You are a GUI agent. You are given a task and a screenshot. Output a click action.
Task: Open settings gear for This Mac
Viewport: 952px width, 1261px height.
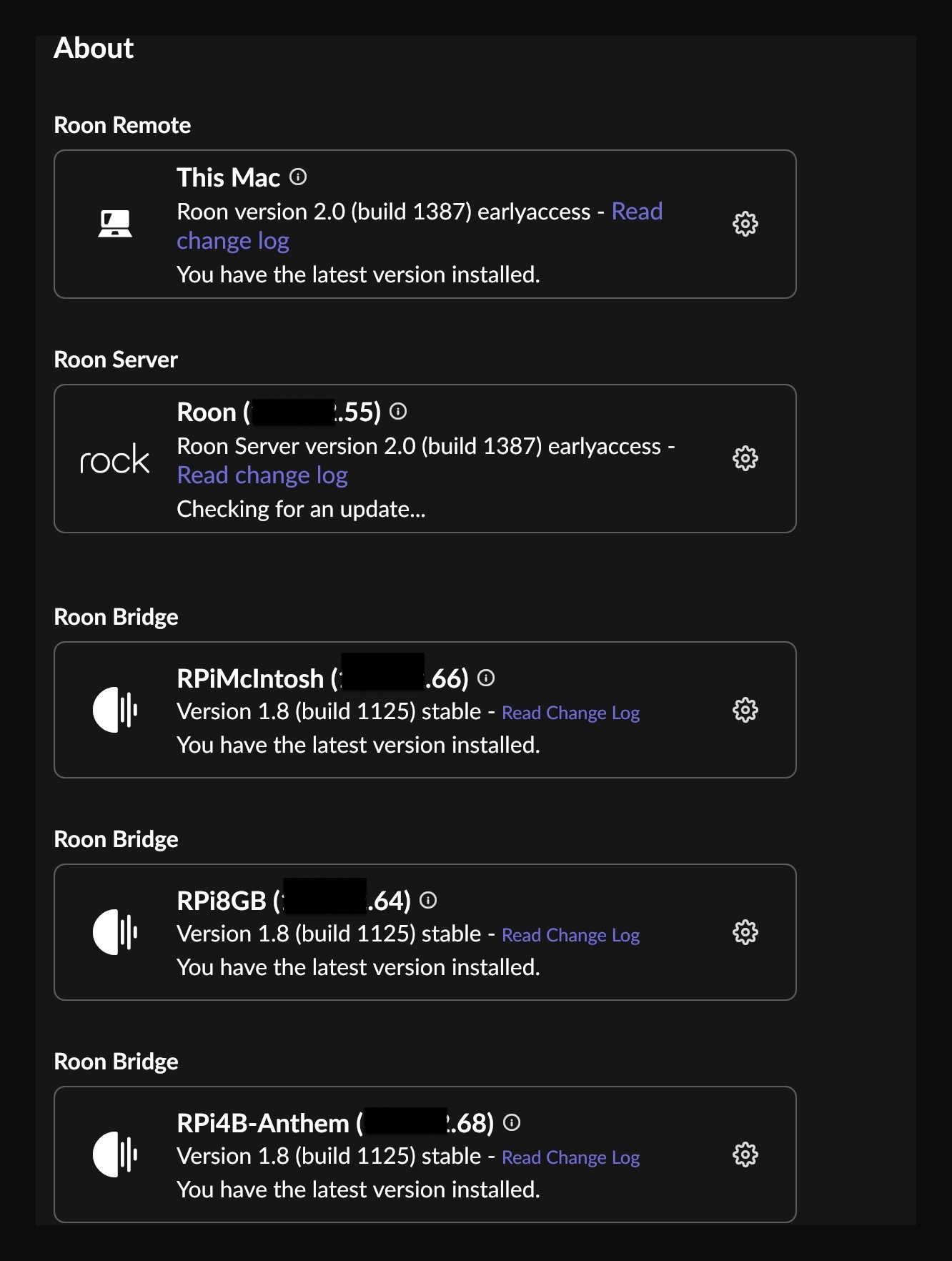tap(745, 224)
